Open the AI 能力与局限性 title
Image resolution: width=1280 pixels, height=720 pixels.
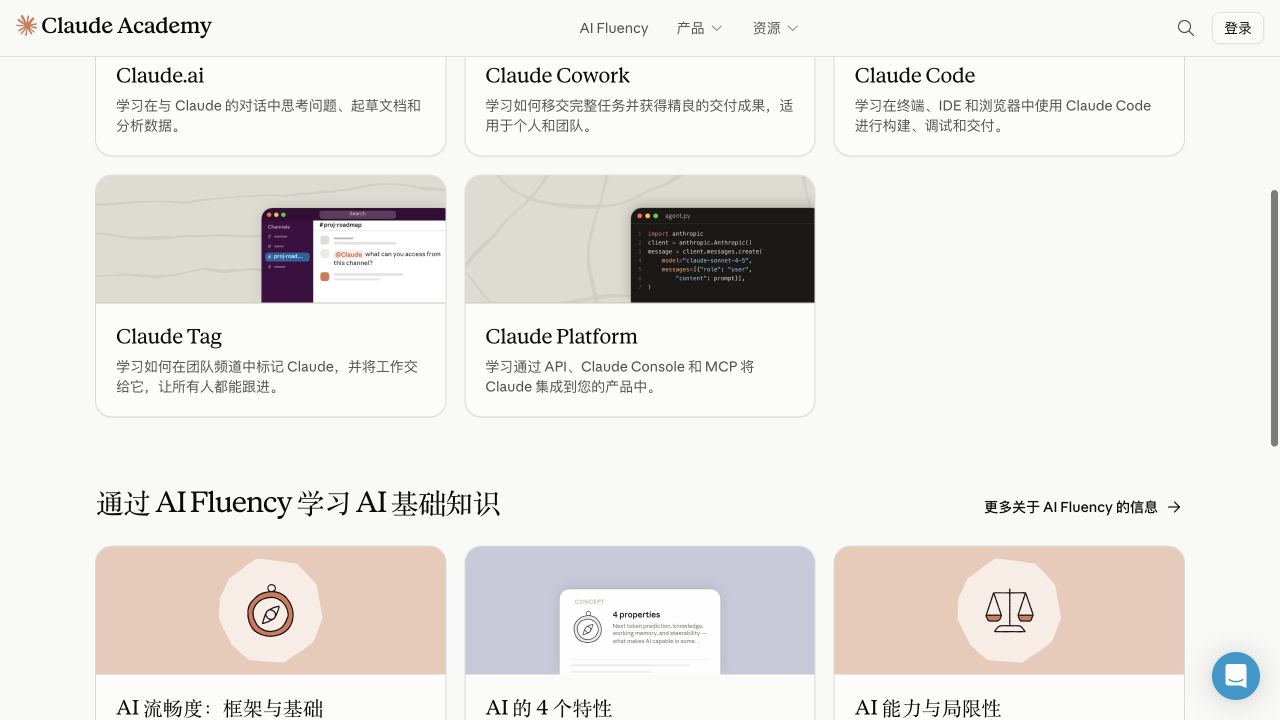(x=928, y=708)
